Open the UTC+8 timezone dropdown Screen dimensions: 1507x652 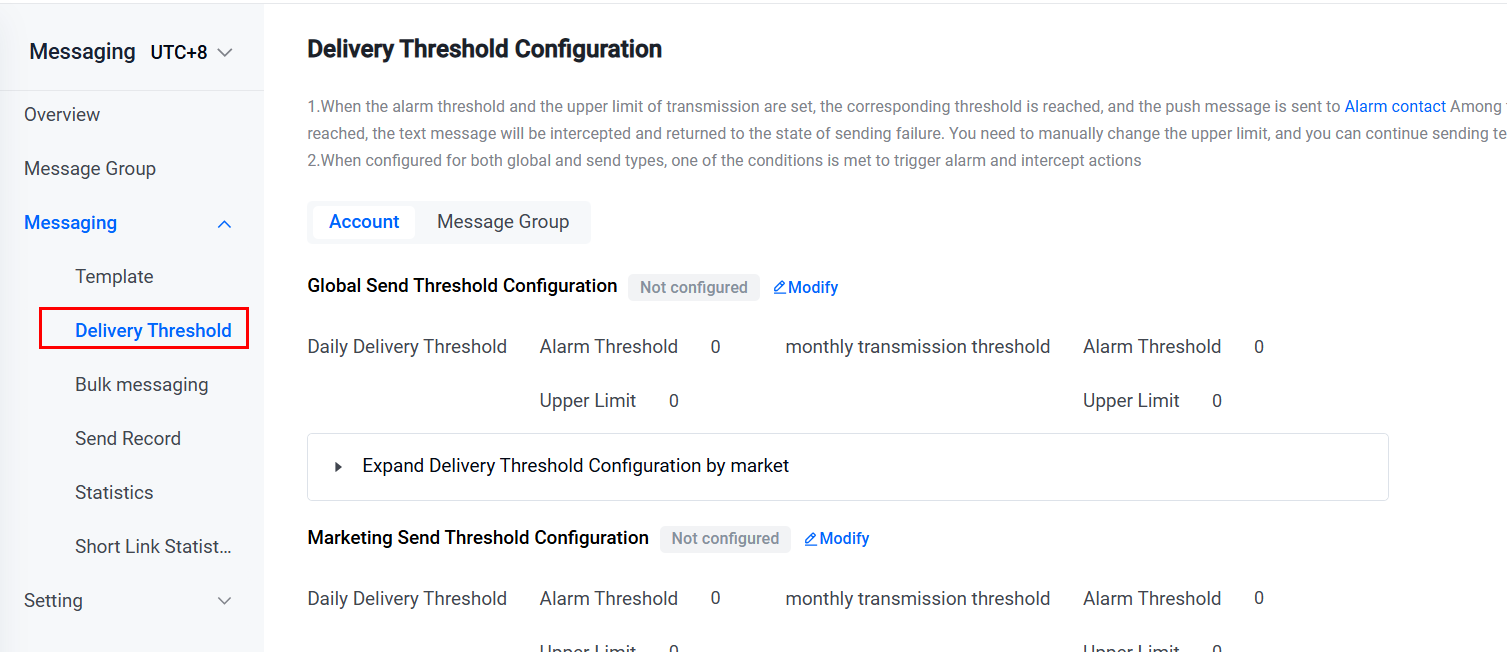(x=191, y=52)
